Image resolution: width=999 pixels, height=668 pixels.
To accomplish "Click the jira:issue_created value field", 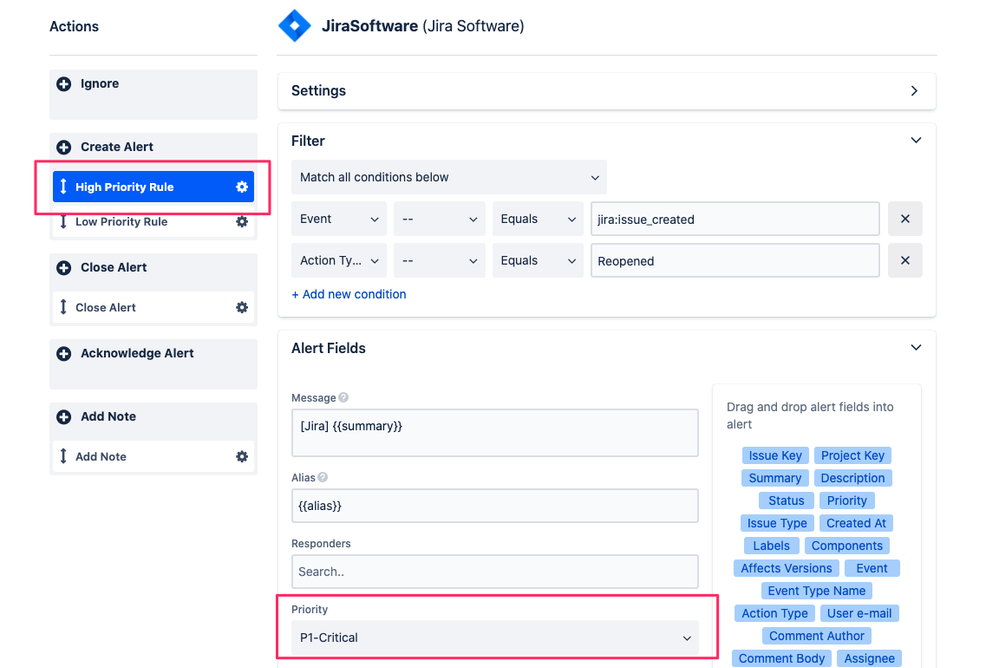I will 735,219.
